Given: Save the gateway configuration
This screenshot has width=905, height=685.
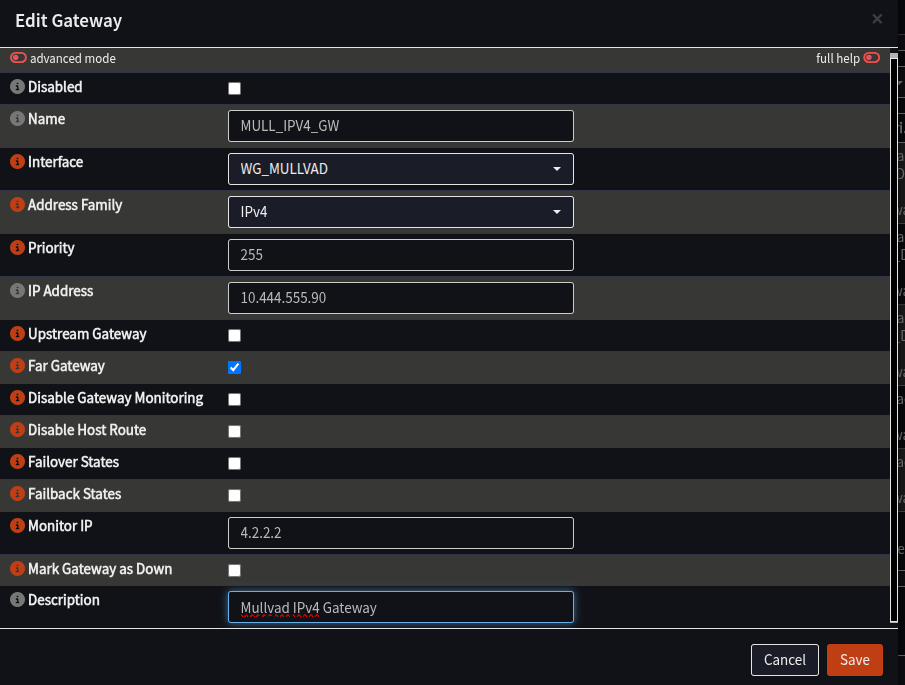Looking at the screenshot, I should coord(854,660).
